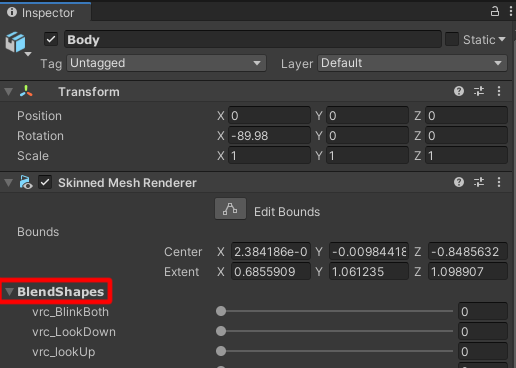
Task: Click the Extent label under Bounds
Action: [182, 272]
